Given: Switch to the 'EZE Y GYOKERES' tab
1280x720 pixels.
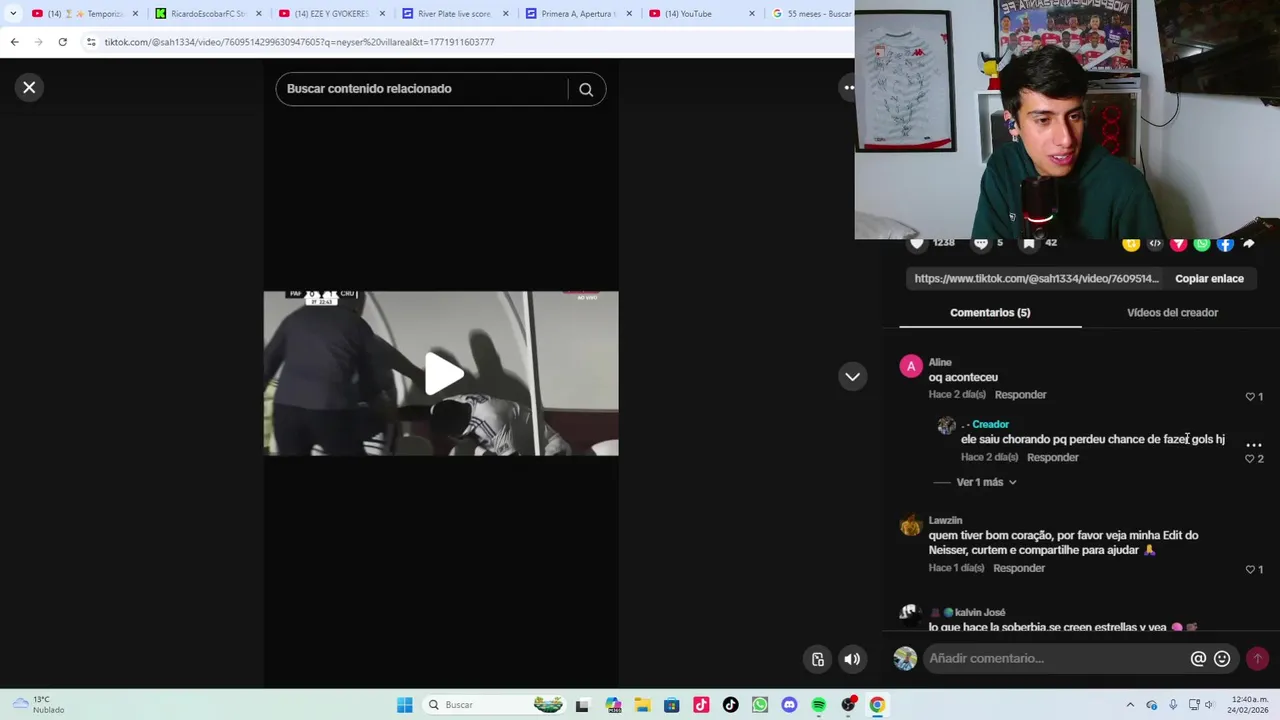Looking at the screenshot, I should pyautogui.click(x=332, y=14).
